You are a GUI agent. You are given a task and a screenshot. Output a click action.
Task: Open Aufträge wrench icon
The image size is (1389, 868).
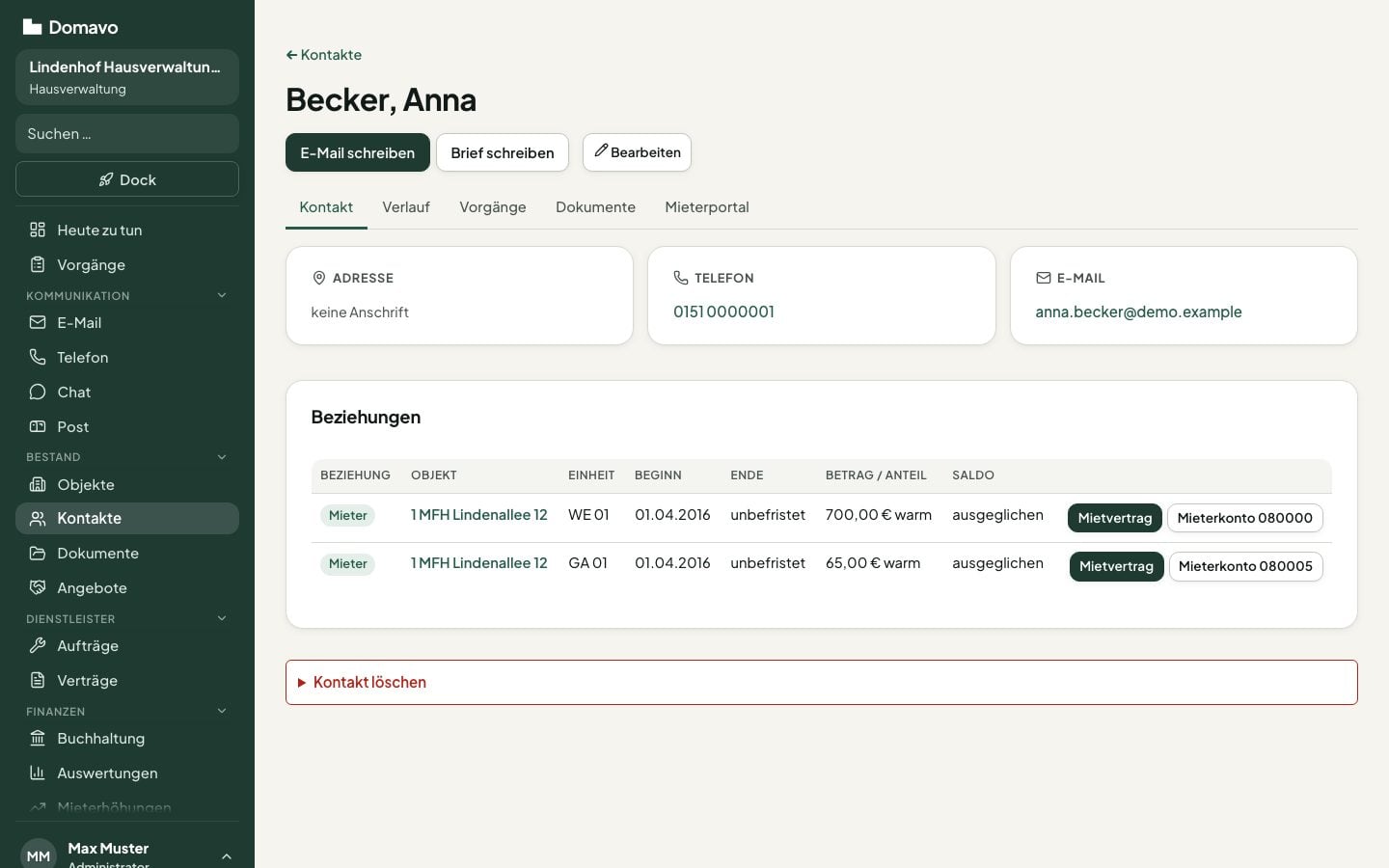tap(38, 645)
